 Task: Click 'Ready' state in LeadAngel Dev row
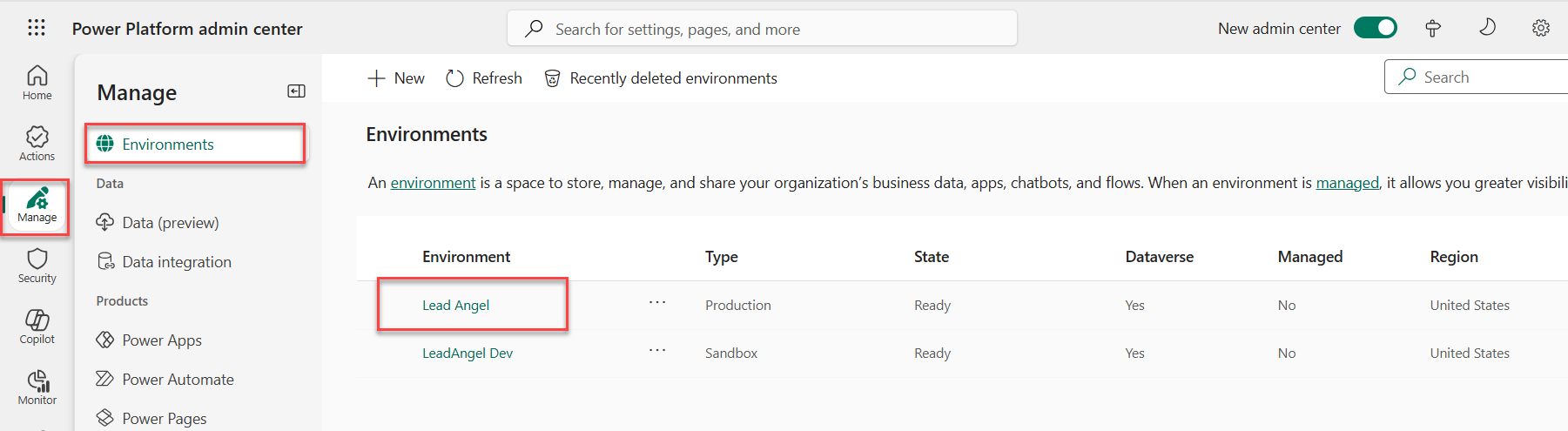[932, 354]
